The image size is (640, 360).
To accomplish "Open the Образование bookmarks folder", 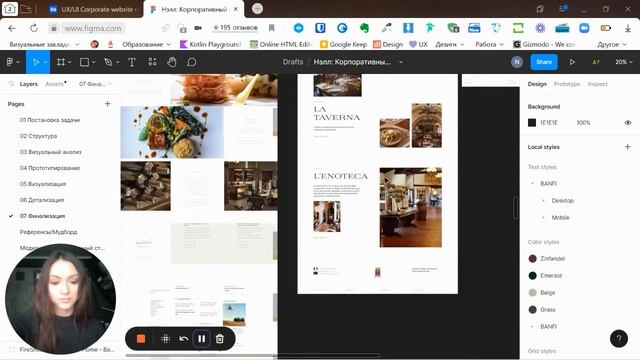I will coord(147,44).
